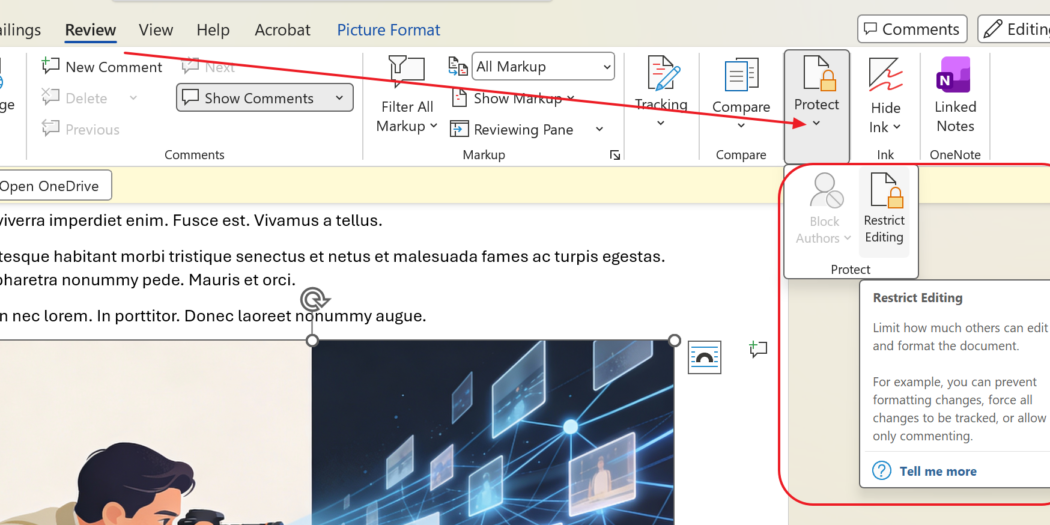The height and width of the screenshot is (525, 1050).
Task: Click the Hide Ink pen icon
Action: point(885,76)
